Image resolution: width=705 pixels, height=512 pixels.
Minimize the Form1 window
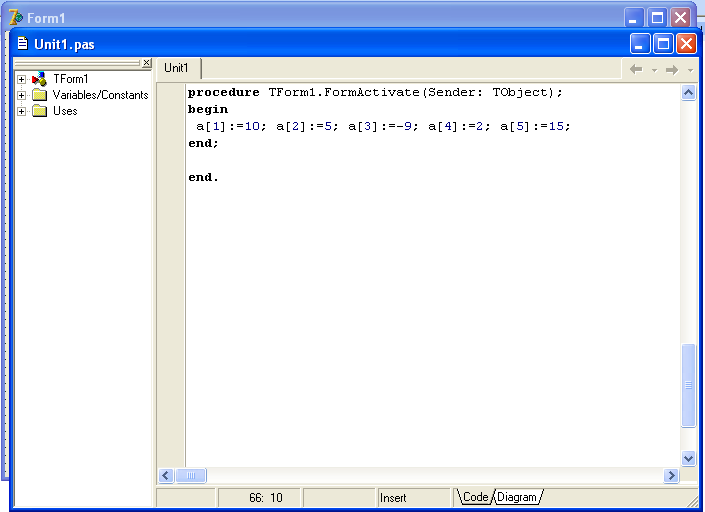click(634, 18)
